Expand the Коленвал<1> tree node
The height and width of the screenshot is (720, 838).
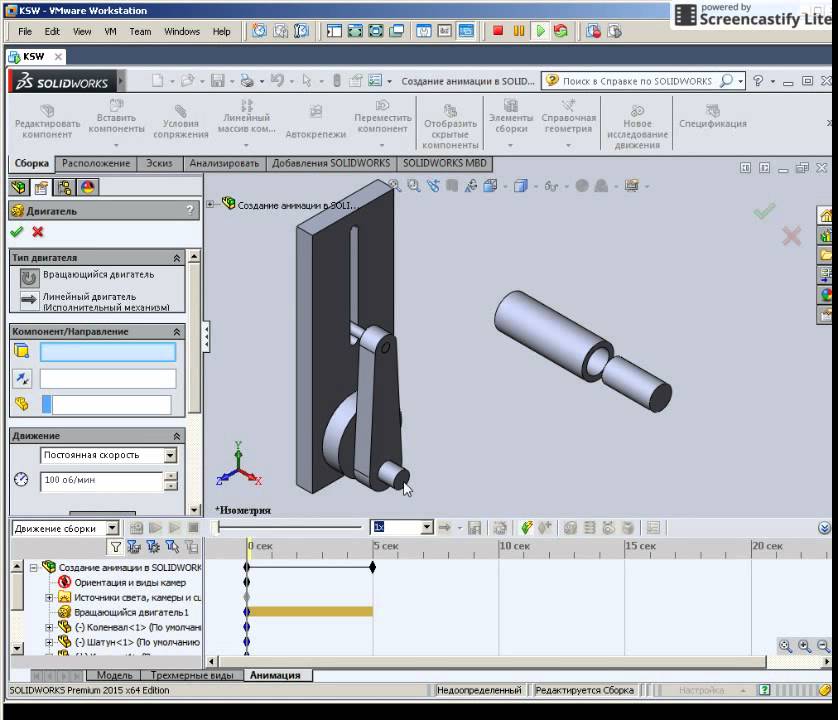tap(49, 628)
